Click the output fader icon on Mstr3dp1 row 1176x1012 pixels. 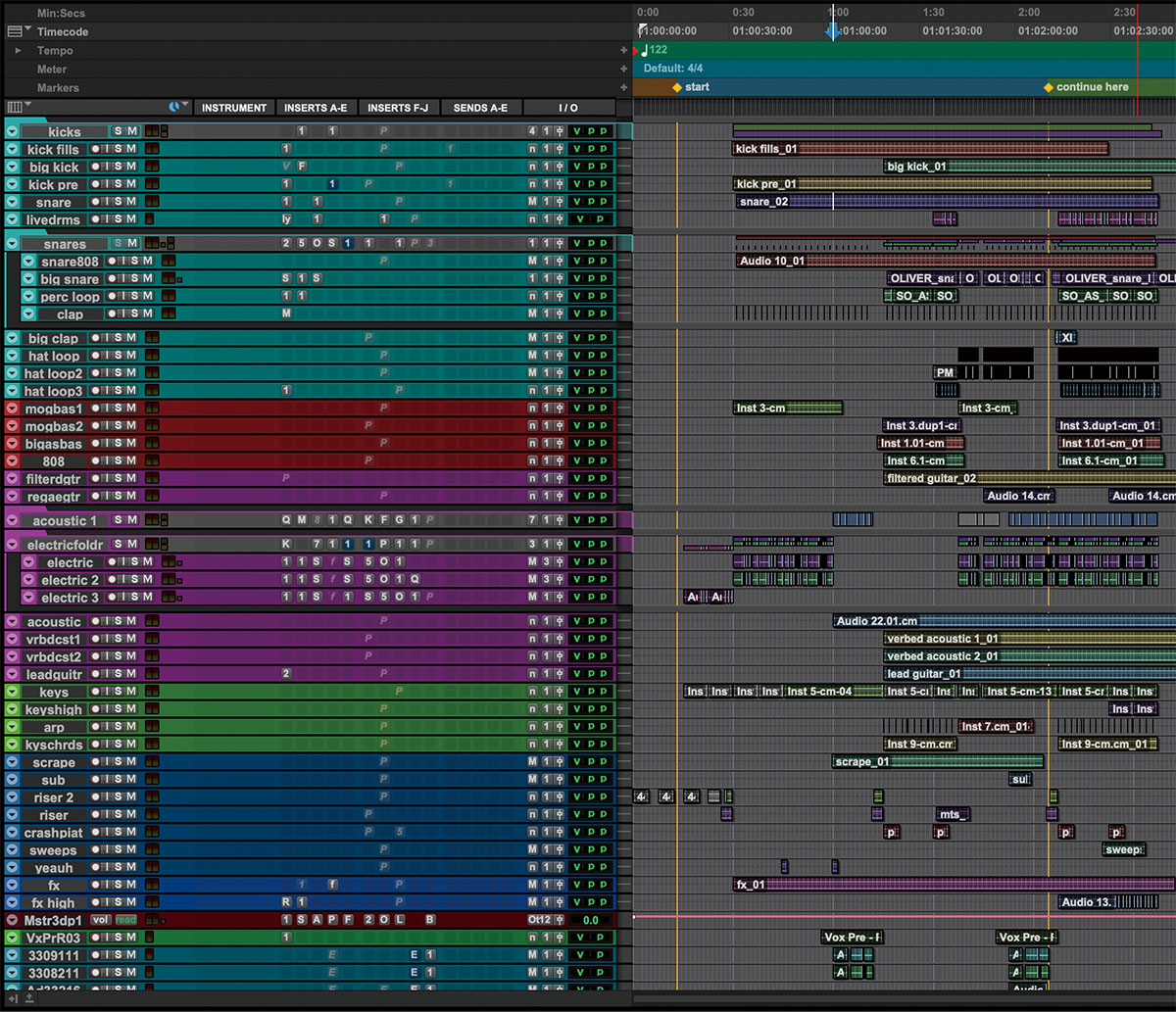coord(560,920)
